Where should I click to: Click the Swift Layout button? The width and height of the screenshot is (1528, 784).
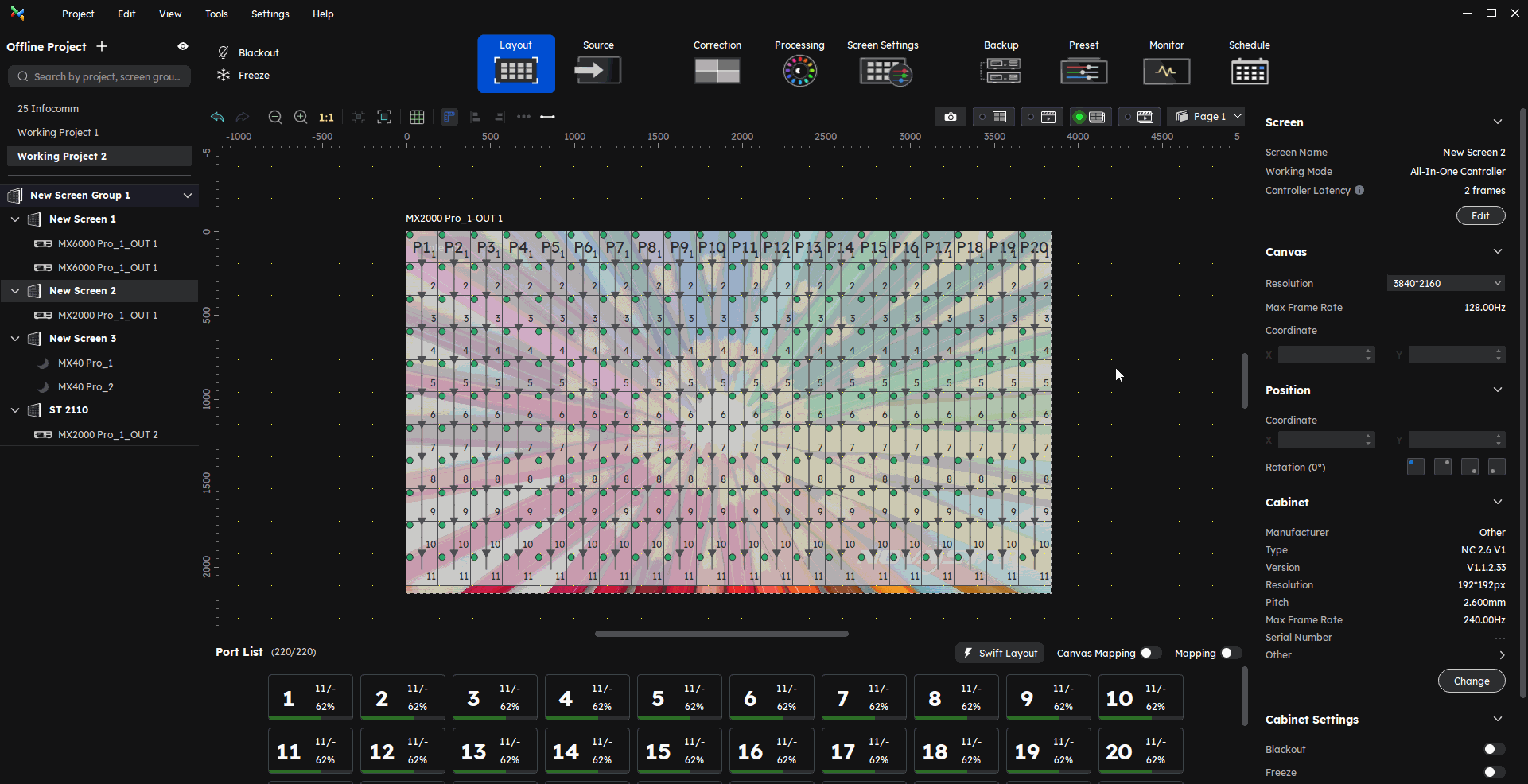[1000, 653]
